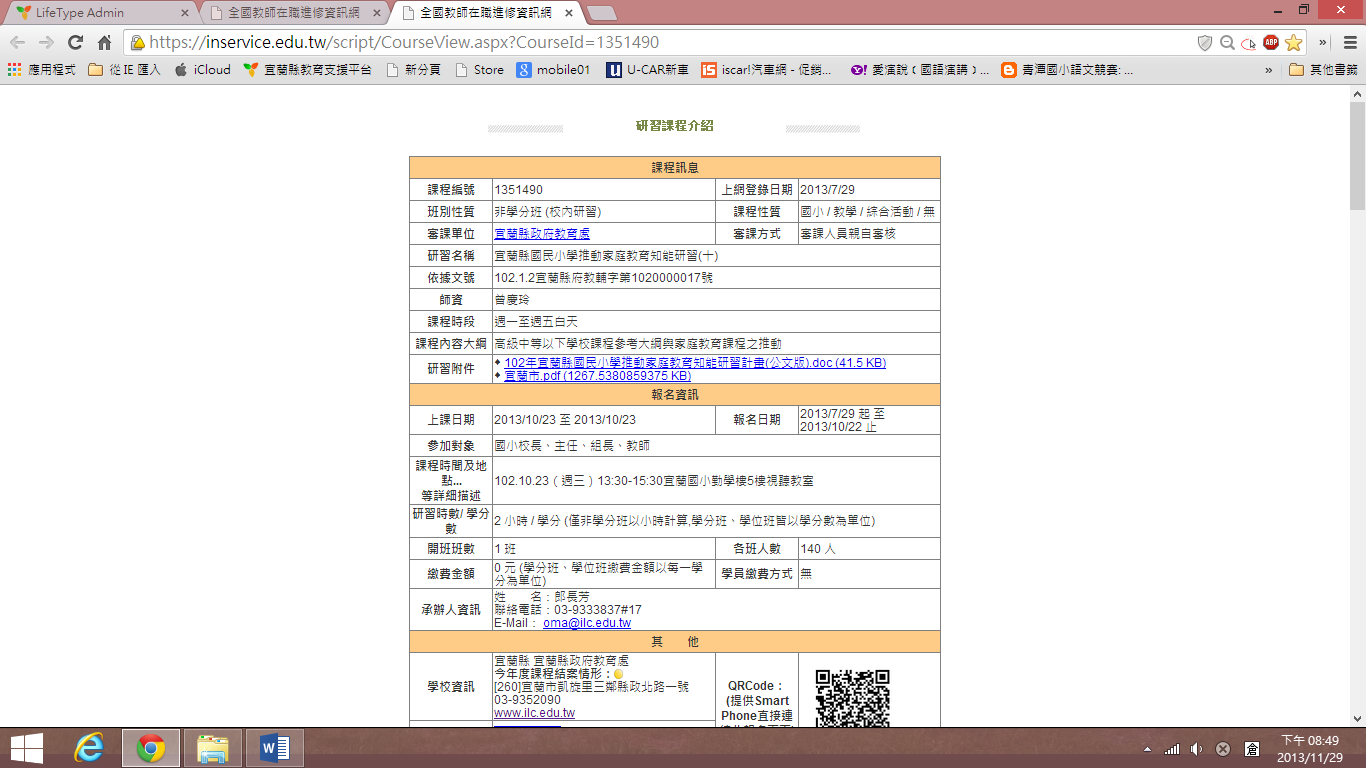
Task: Click the volume speaker icon in system tray
Action: 1196,749
